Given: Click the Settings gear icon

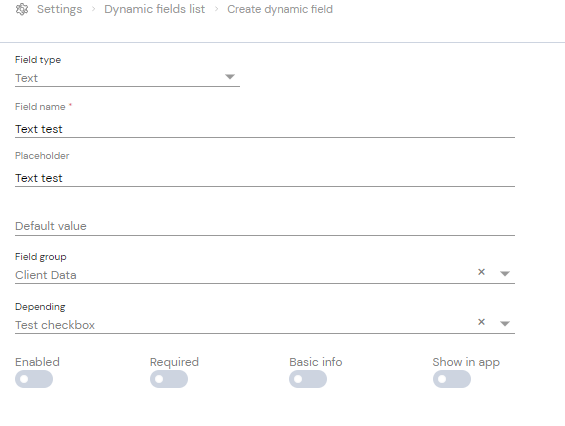Looking at the screenshot, I should pos(22,9).
